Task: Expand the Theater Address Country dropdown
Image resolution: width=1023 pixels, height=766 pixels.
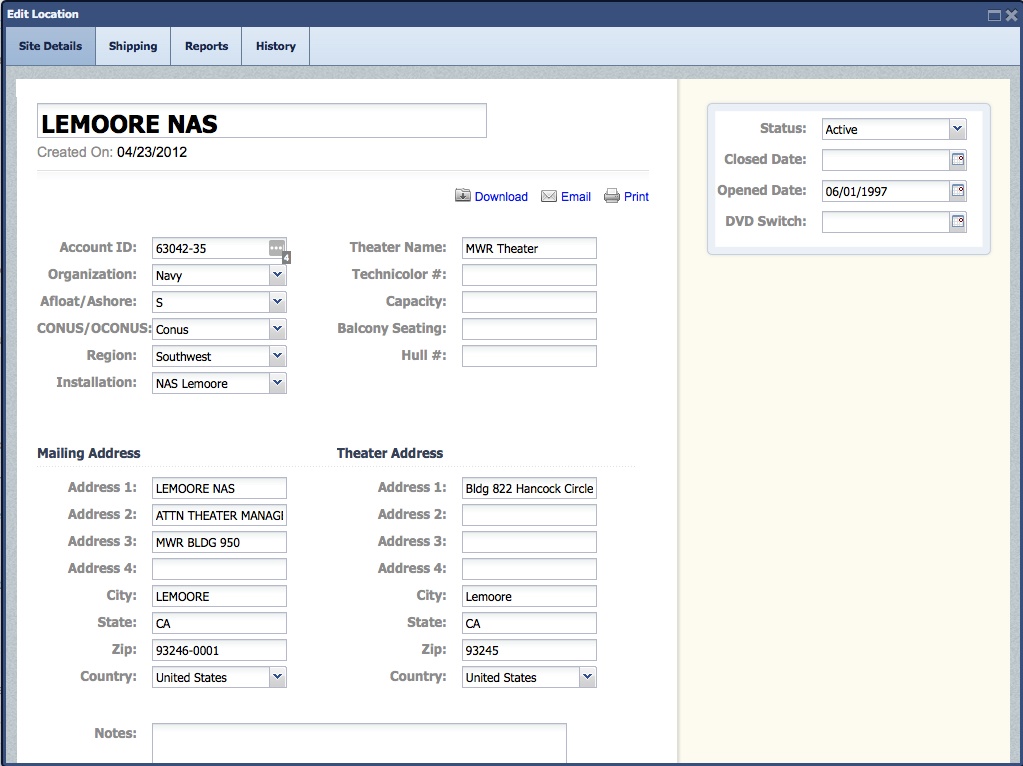Action: point(587,677)
